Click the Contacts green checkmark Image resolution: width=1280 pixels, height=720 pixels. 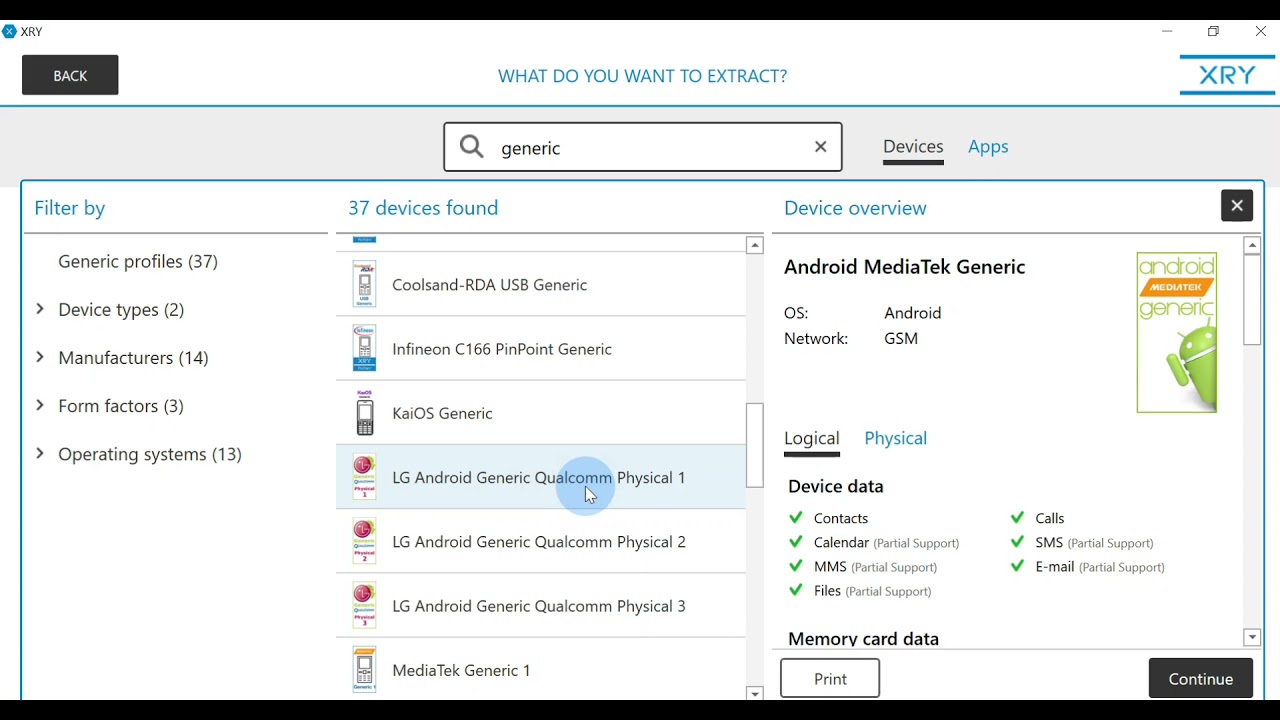click(x=796, y=518)
